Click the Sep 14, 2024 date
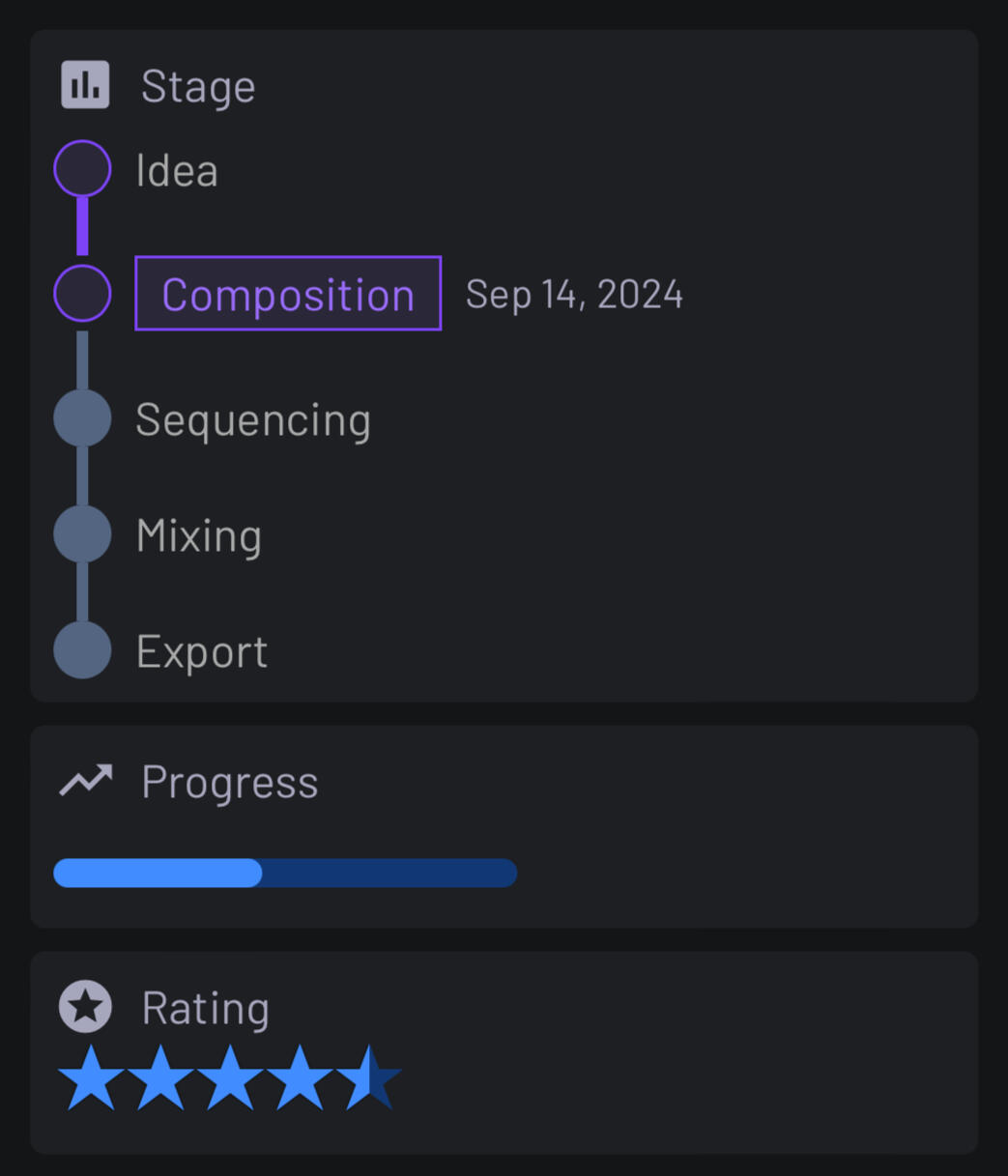 click(574, 294)
